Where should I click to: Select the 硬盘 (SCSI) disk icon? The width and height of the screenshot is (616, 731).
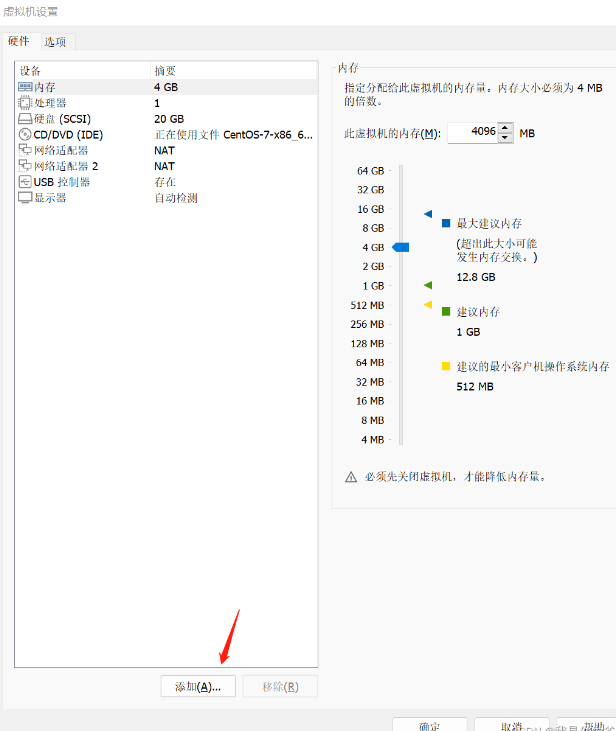pyautogui.click(x=25, y=118)
